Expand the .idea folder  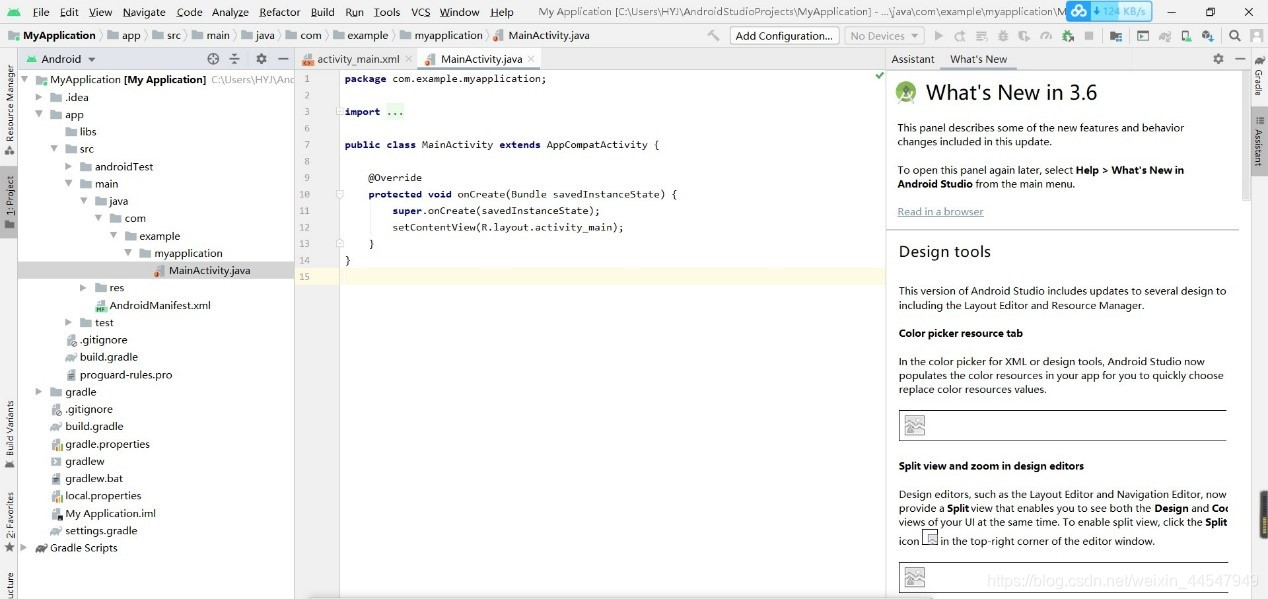(40, 97)
